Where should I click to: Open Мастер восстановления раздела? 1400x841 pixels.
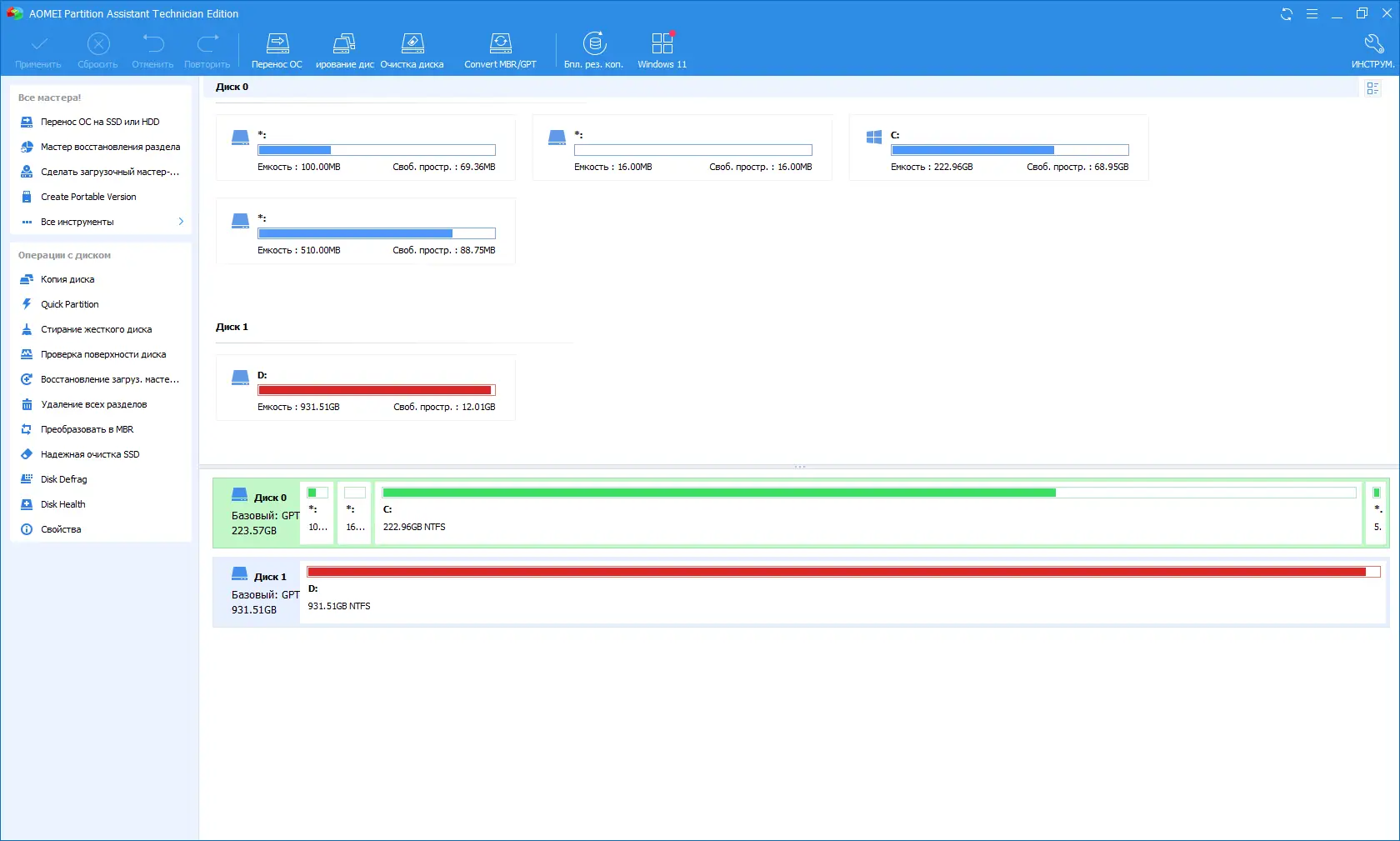click(x=101, y=147)
